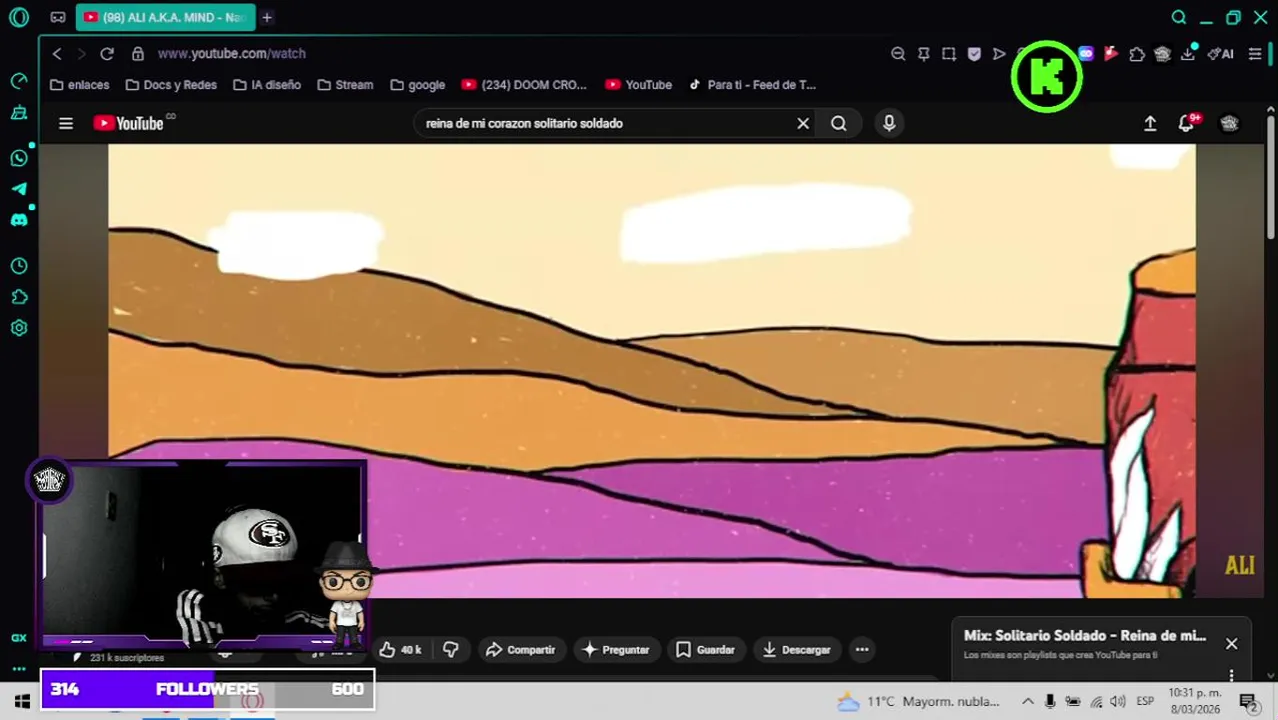1278x720 pixels.
Task: Open GX Cleaner broom icon in sidebar
Action: pyautogui.click(x=19, y=113)
